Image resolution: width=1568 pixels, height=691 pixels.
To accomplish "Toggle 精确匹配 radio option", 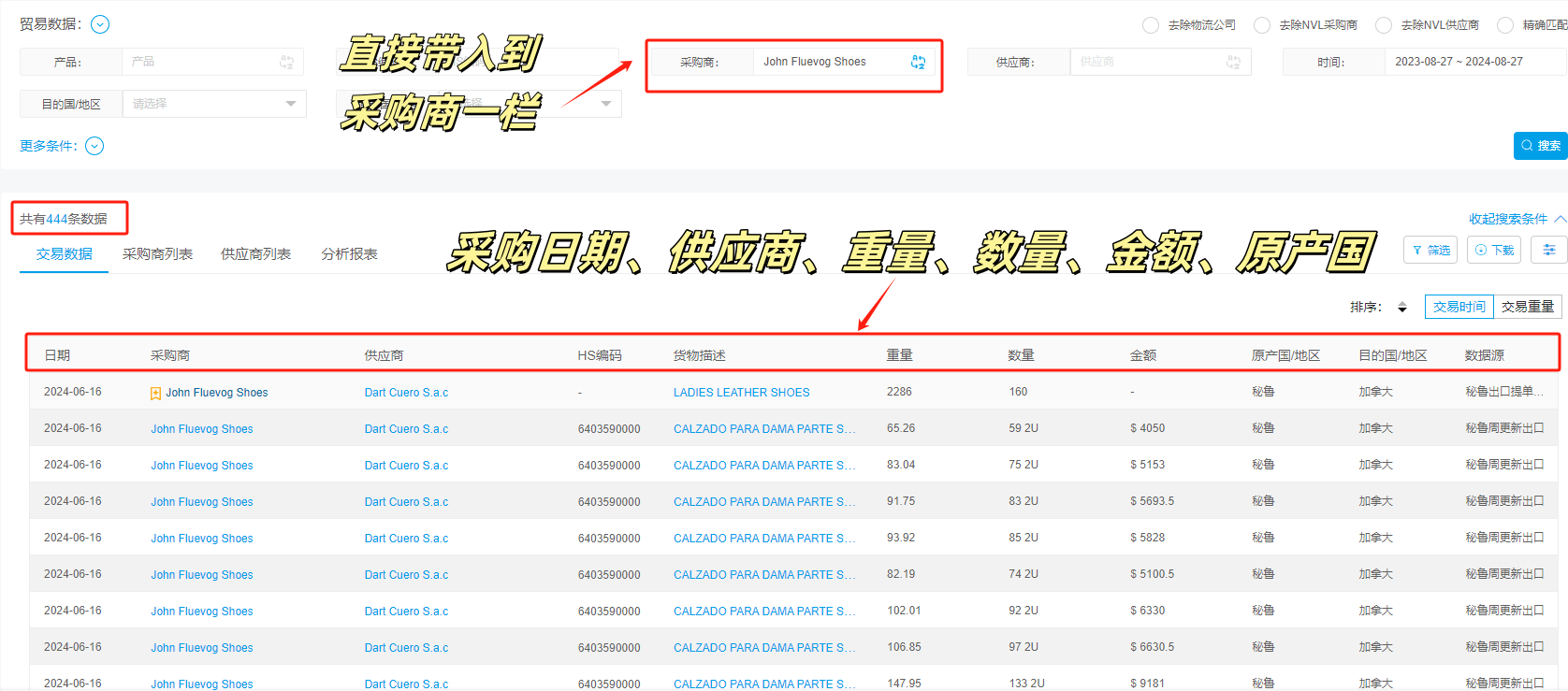I will coord(1505,25).
